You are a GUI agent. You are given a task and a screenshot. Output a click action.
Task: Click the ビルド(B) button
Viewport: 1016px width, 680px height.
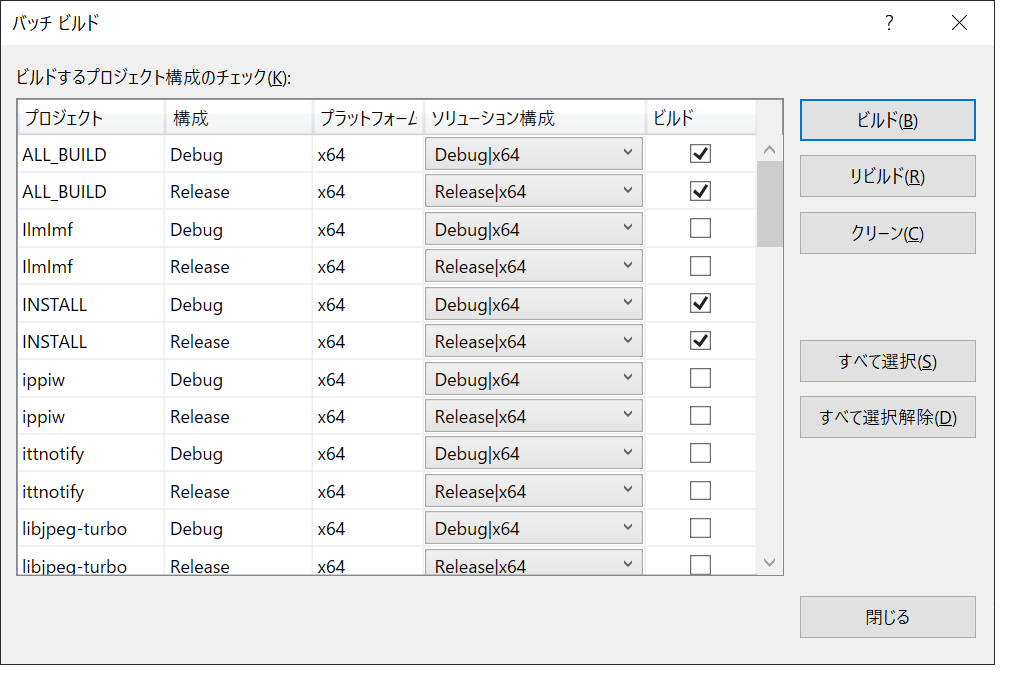click(x=887, y=119)
